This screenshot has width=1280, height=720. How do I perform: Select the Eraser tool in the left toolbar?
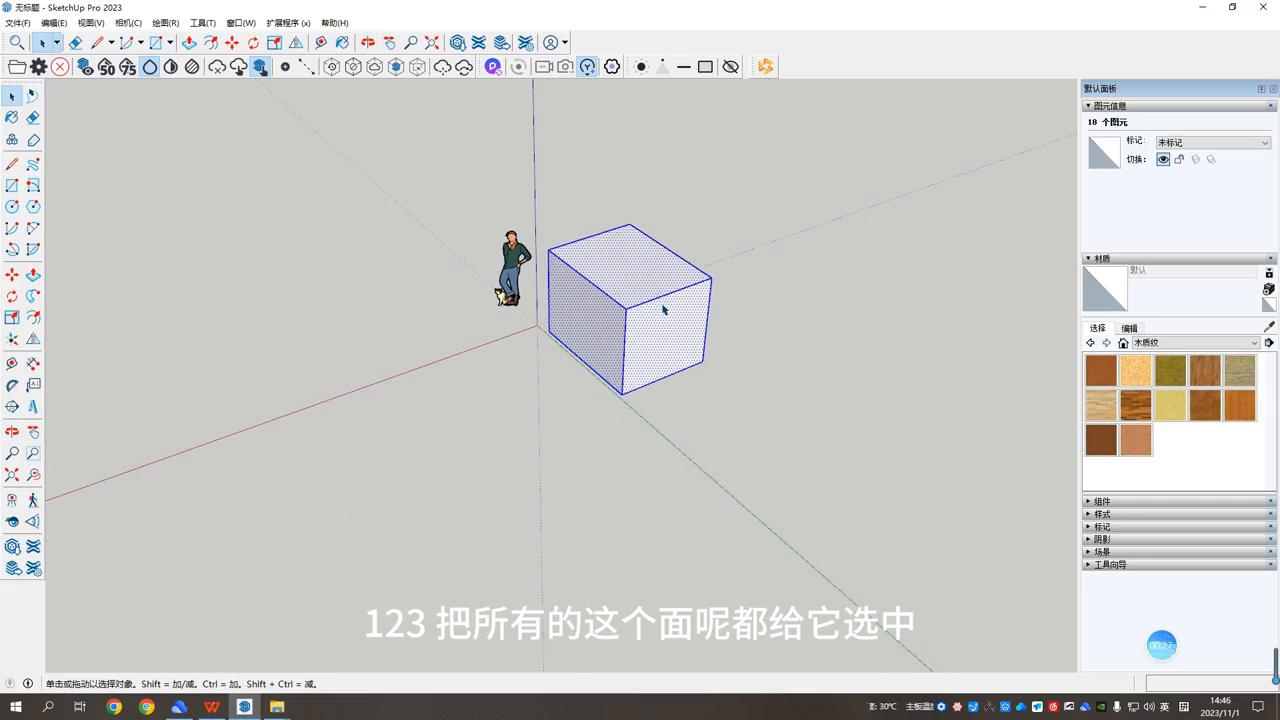click(33, 117)
